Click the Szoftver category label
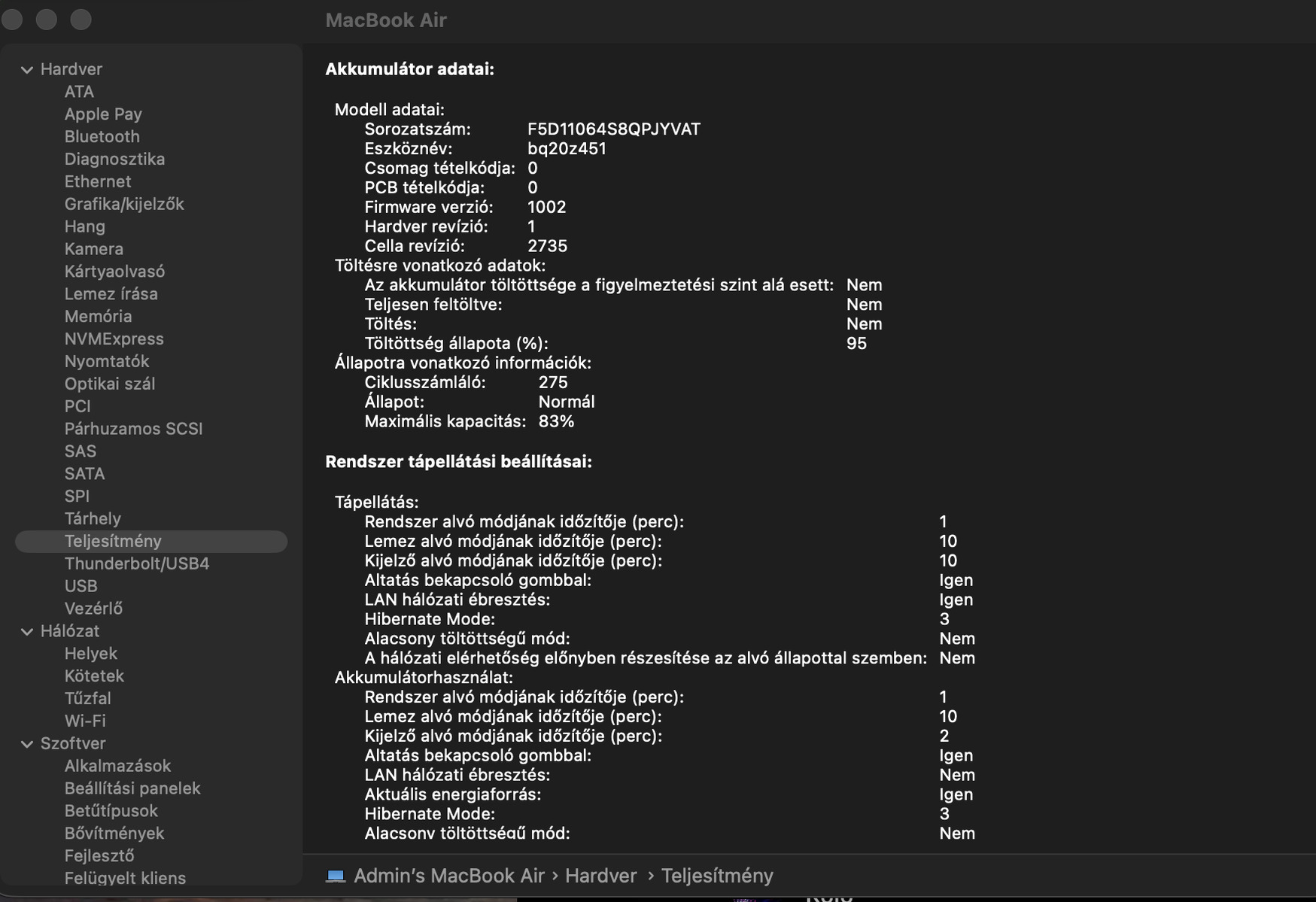 [73, 744]
